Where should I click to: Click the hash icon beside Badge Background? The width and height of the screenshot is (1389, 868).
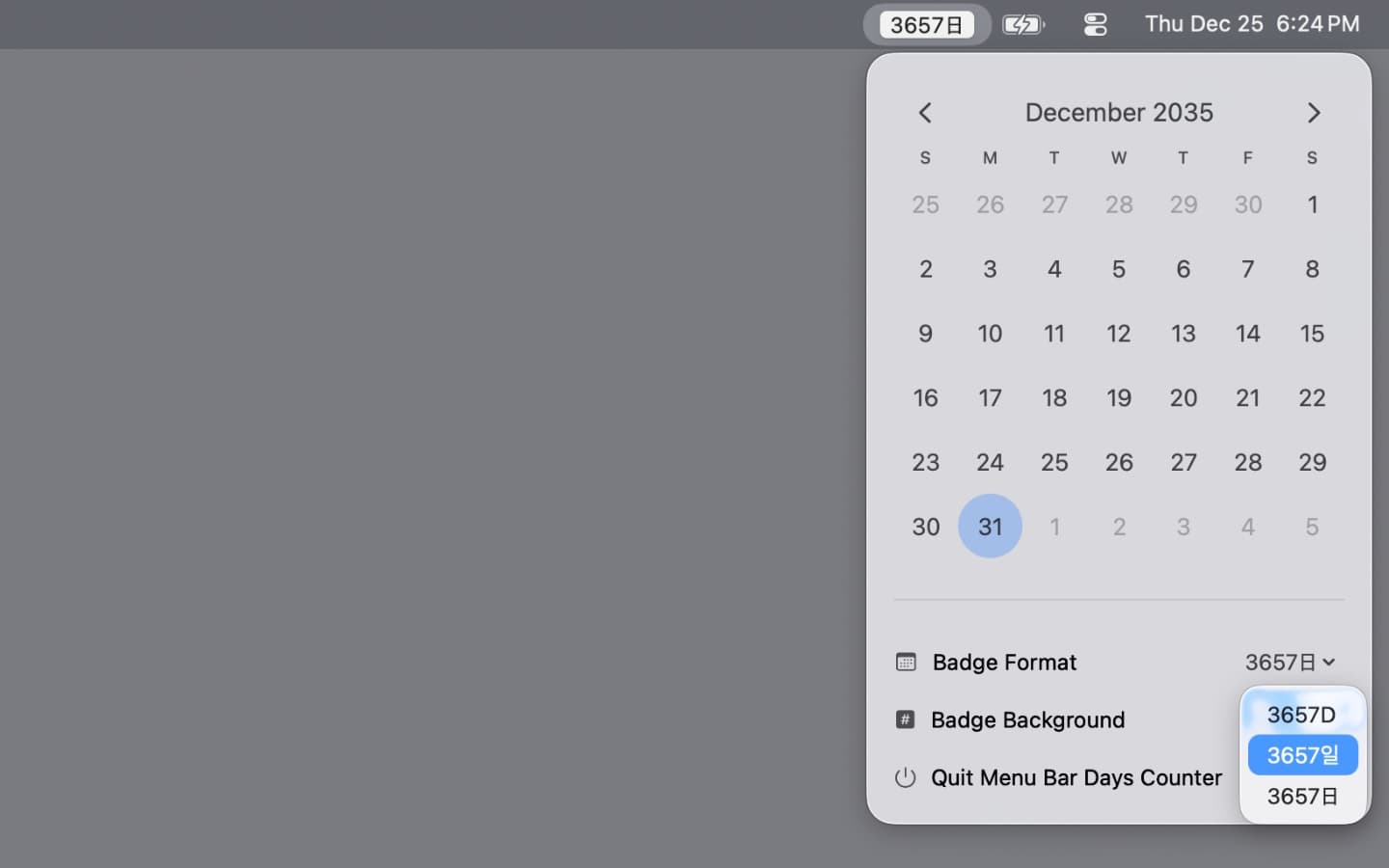pyautogui.click(x=905, y=719)
